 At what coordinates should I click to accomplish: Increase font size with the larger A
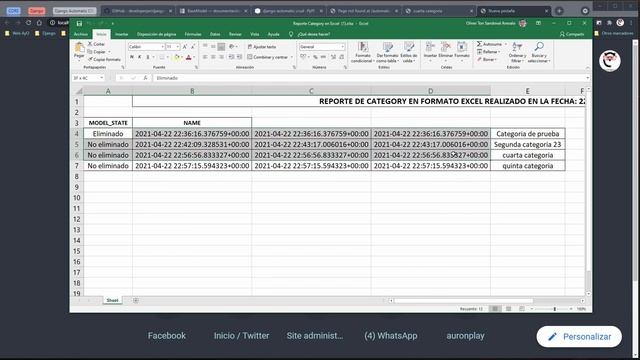185,47
